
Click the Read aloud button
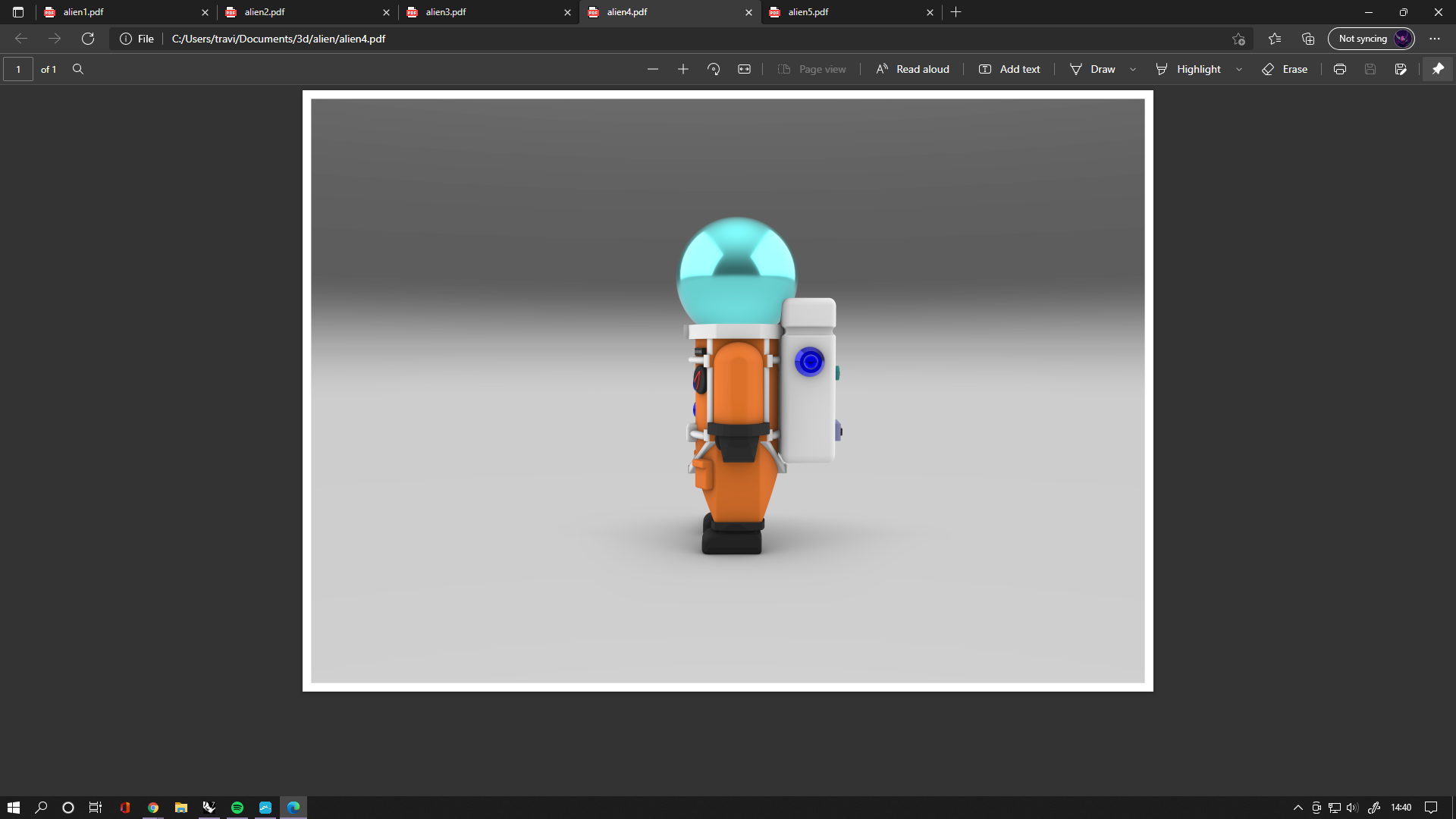click(x=912, y=69)
